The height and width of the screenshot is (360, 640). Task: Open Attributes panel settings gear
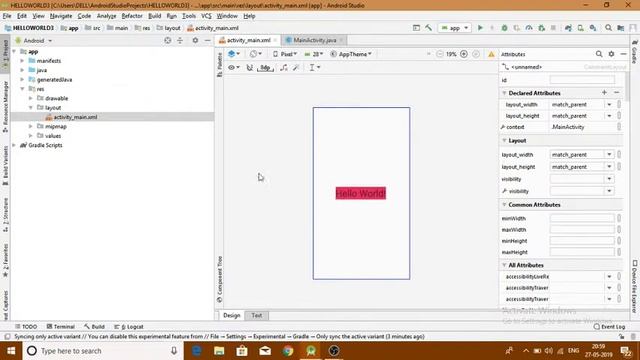tap(611, 54)
